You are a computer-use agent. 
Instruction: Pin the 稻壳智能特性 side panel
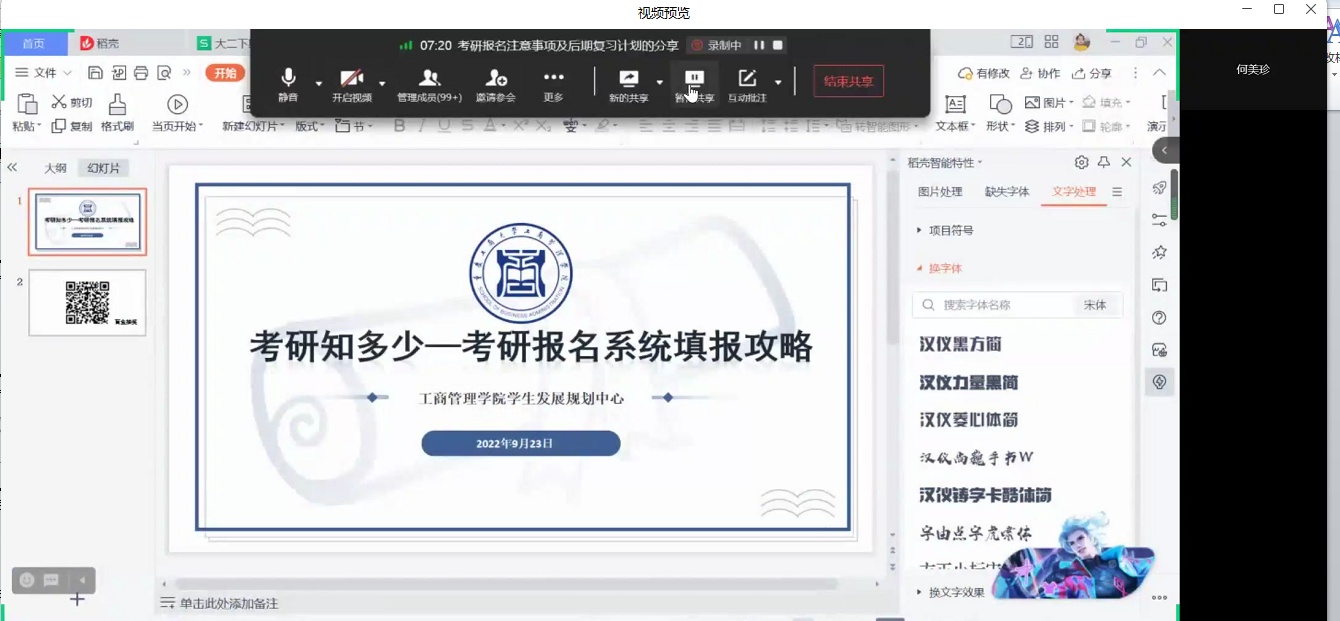pyautogui.click(x=1104, y=162)
